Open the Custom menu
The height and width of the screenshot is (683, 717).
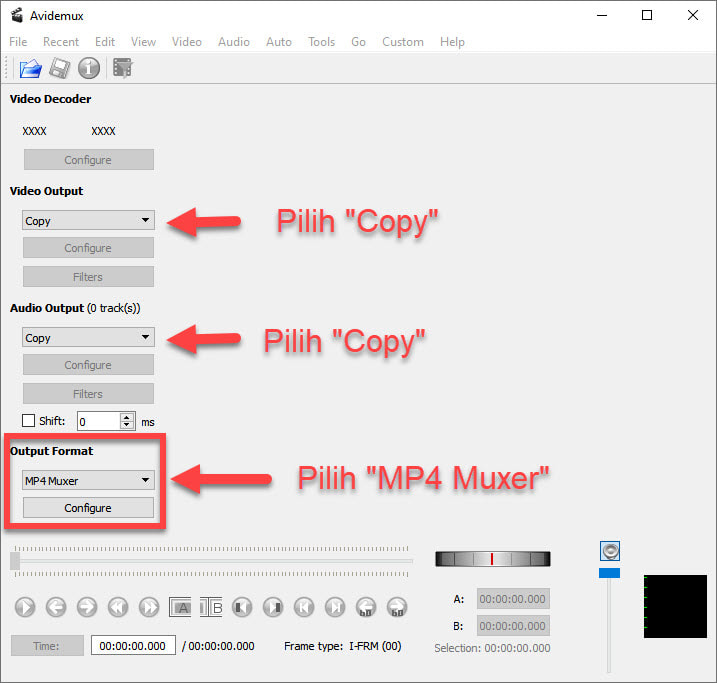403,42
